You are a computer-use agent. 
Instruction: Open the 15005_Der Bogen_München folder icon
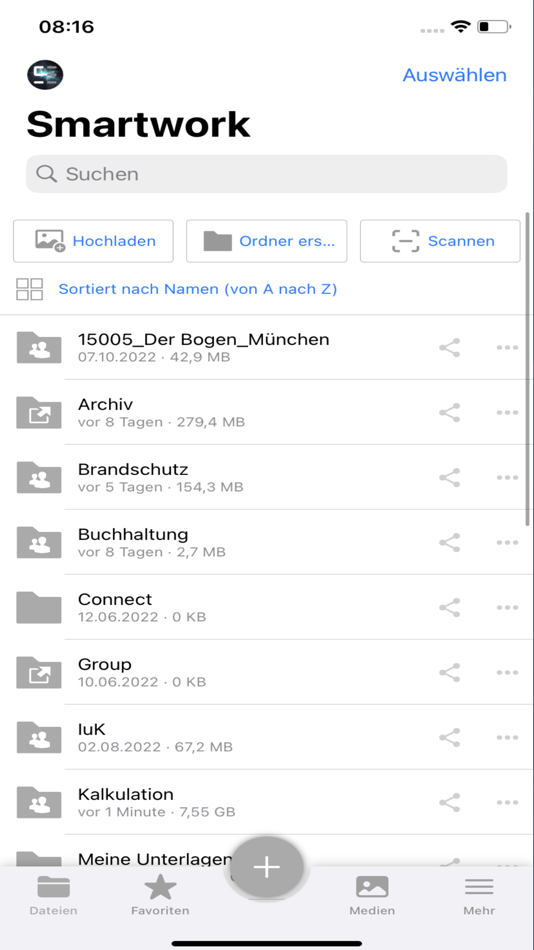pos(39,347)
